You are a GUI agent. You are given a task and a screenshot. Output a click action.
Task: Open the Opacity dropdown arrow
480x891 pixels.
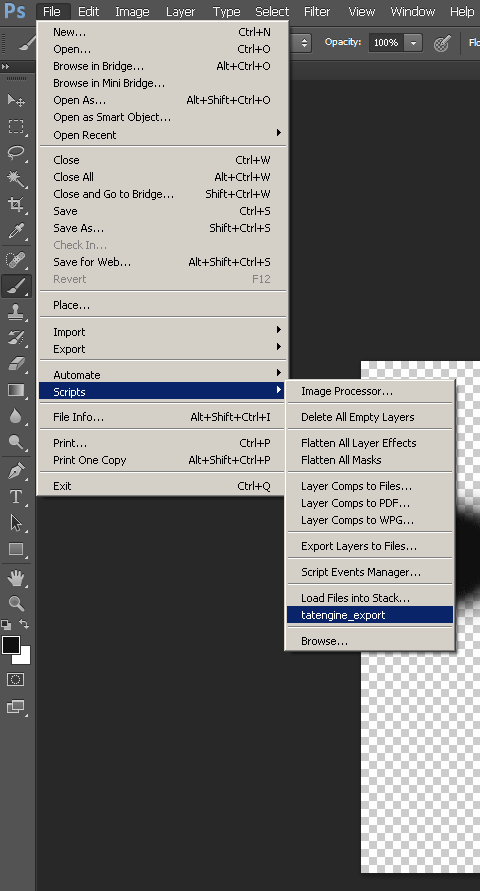(414, 43)
